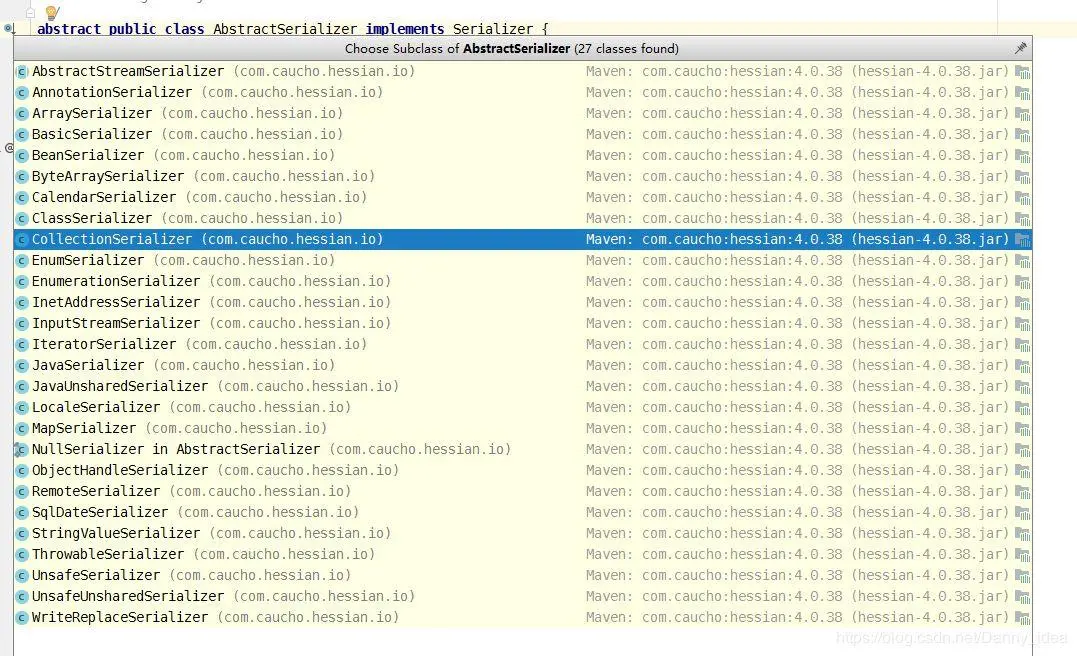
Task: Click the gutter implementations icon beside the class declaration
Action: [x=9, y=29]
